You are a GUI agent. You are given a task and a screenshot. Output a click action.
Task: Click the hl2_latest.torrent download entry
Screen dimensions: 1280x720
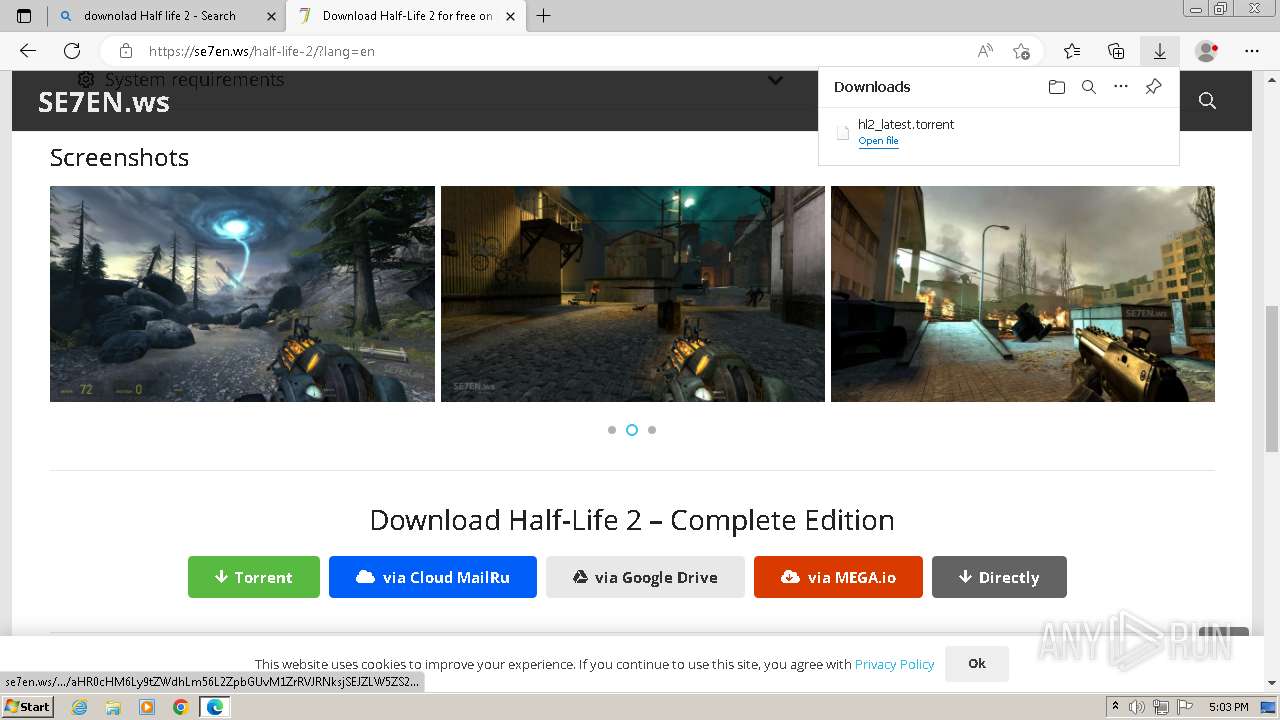[x=998, y=132]
